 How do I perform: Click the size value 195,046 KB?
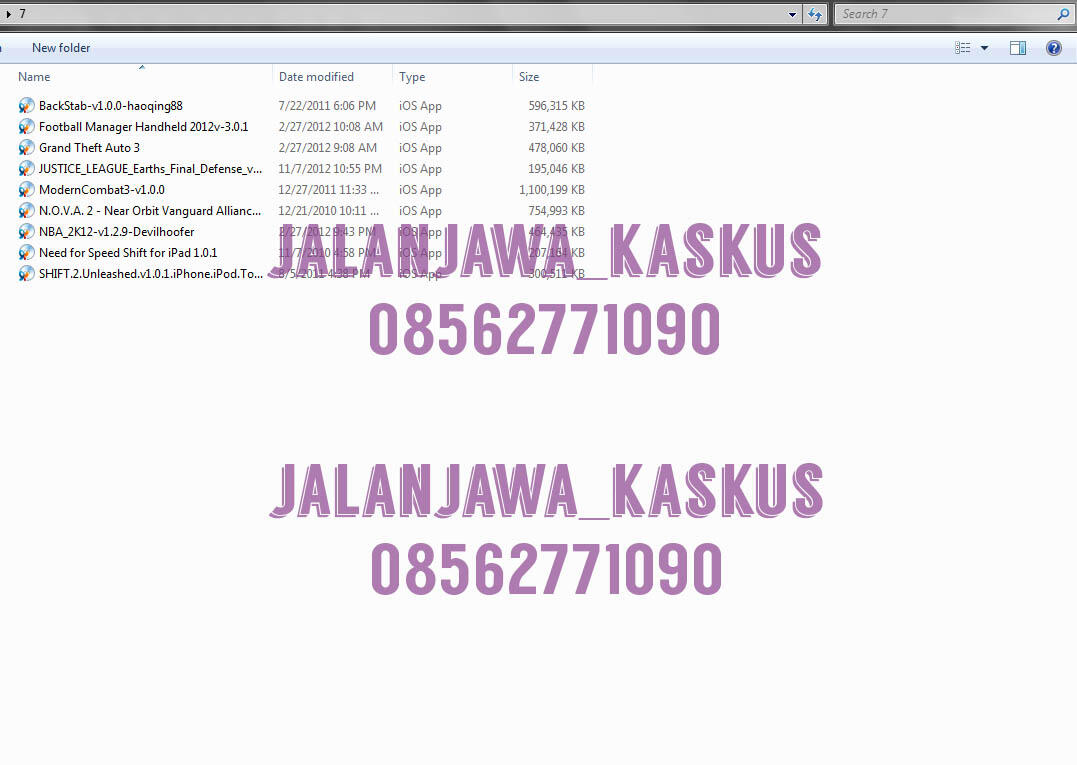[x=556, y=169]
